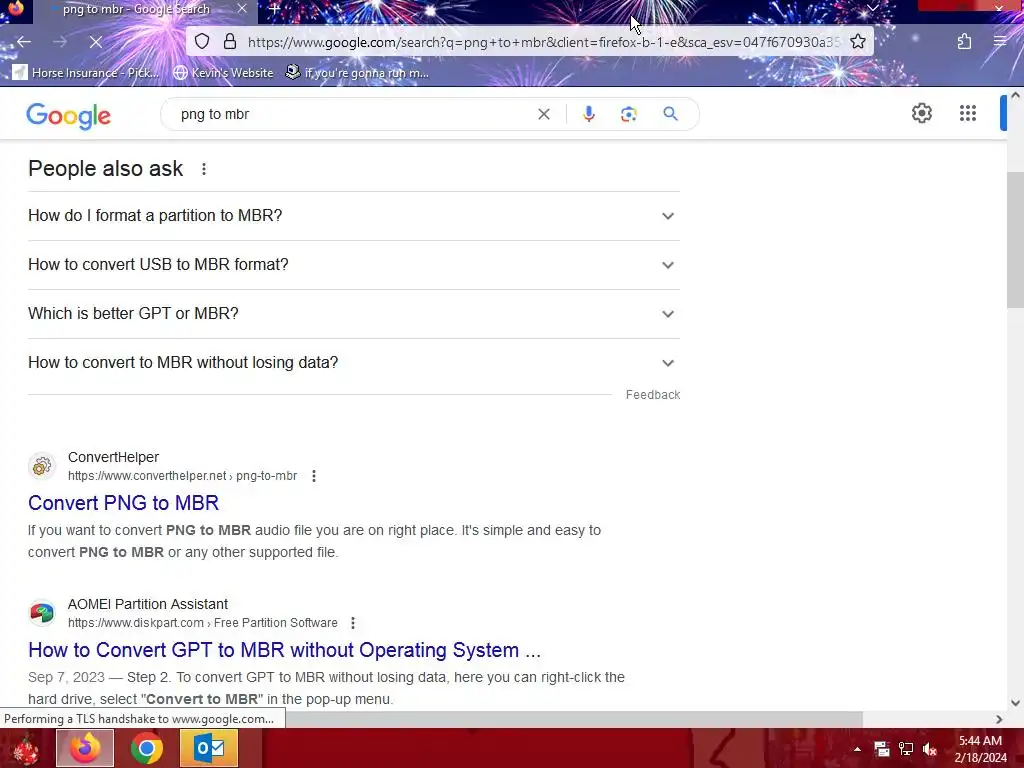Open the Action Center flag tray icon
The height and width of the screenshot is (768, 1024).
point(882,749)
